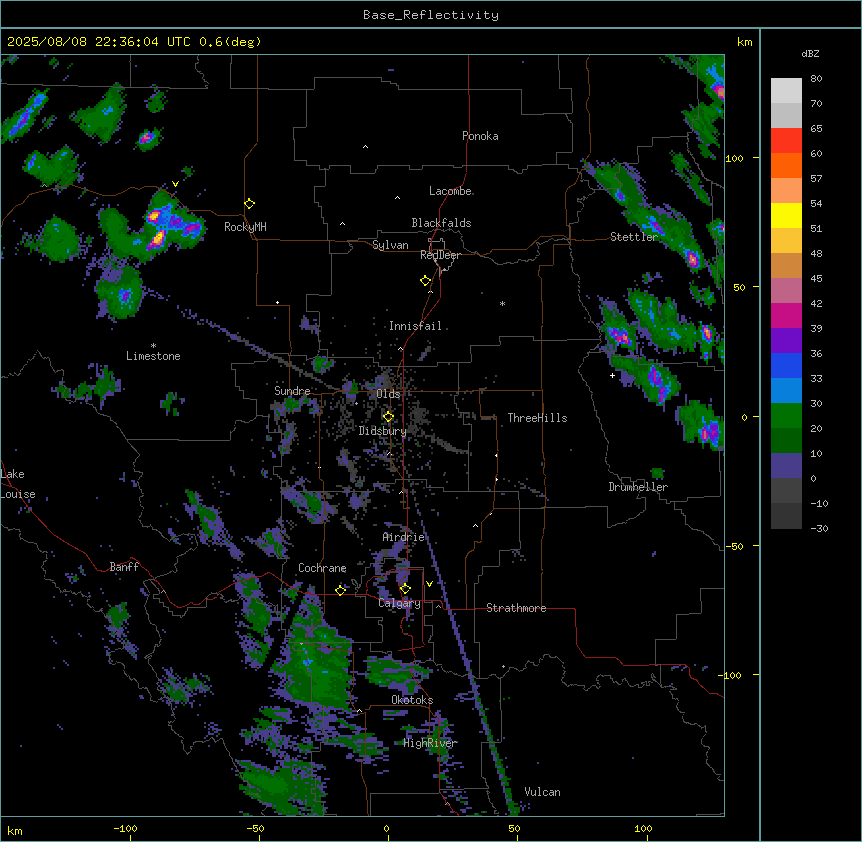The image size is (862, 842).
Task: Click the yellow diamond marker between Olds and Didsbury
Action: (389, 417)
